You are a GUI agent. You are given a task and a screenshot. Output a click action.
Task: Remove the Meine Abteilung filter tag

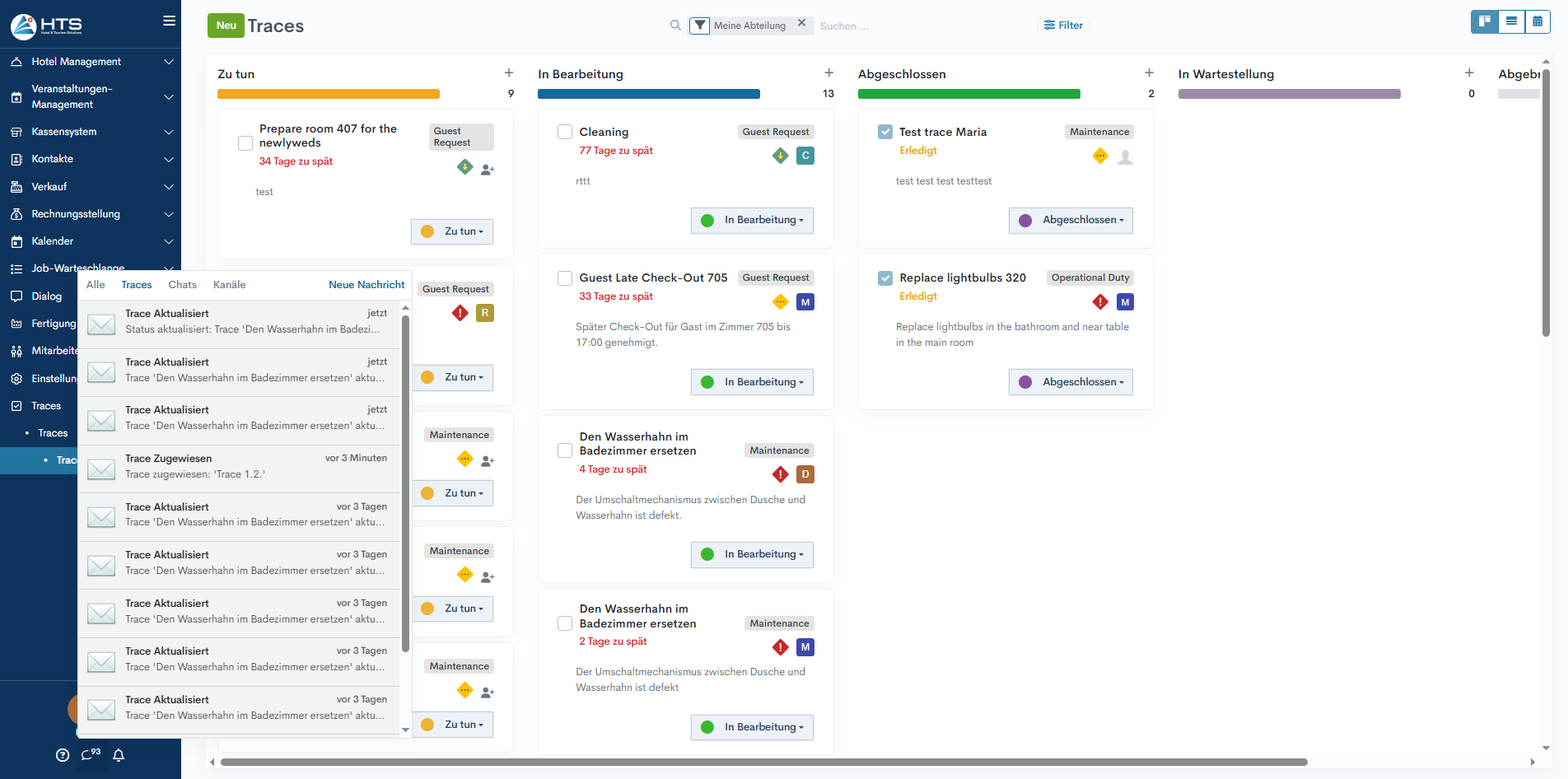tap(801, 24)
